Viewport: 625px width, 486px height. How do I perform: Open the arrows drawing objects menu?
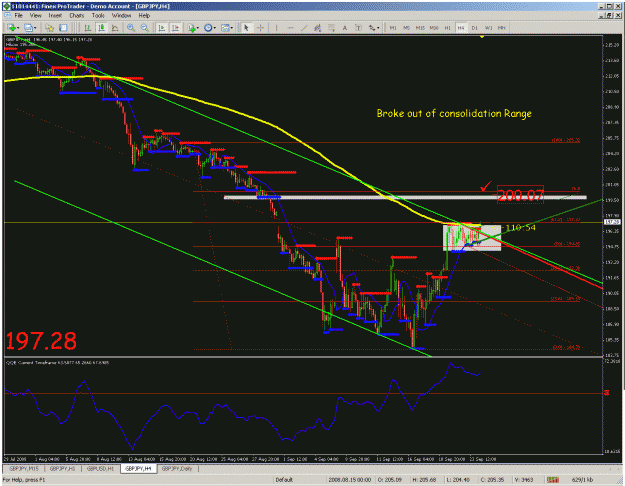click(x=372, y=28)
